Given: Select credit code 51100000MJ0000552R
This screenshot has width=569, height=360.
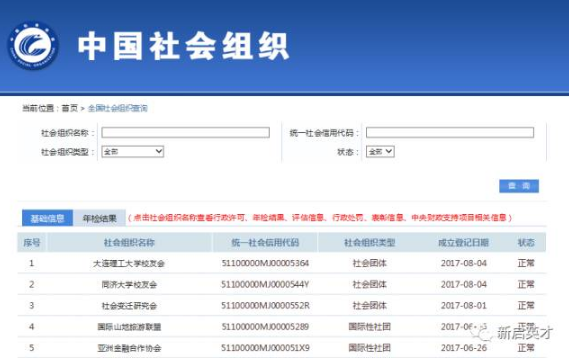Looking at the screenshot, I should [x=265, y=305].
